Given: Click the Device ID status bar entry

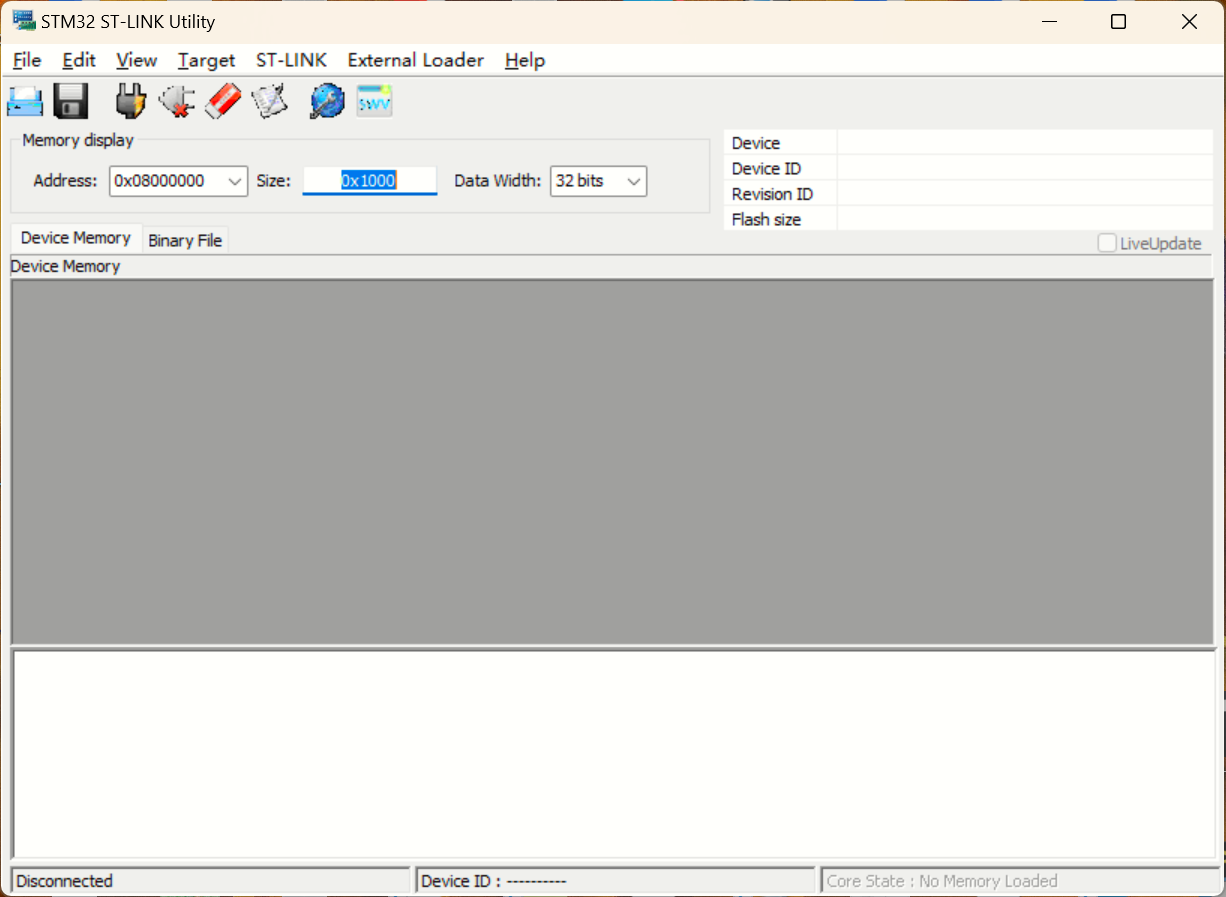Looking at the screenshot, I should 615,881.
